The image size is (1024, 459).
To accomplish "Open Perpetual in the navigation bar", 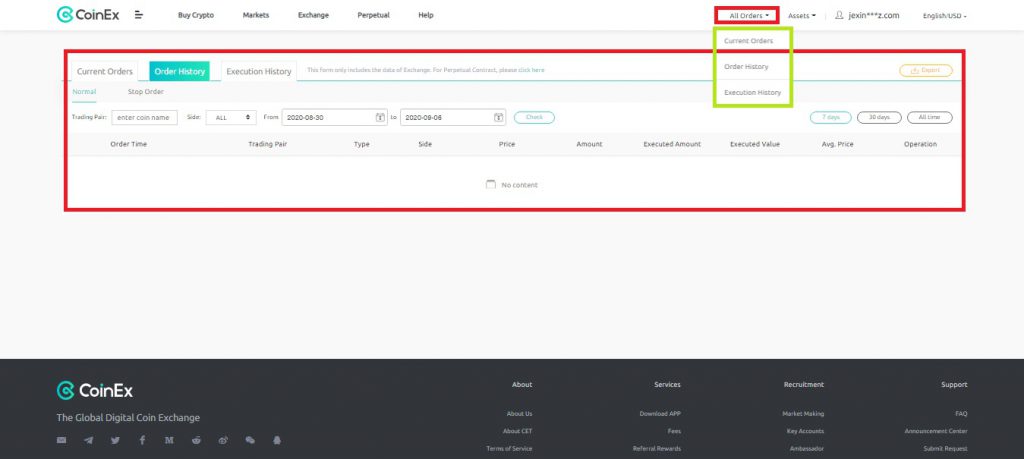I will pyautogui.click(x=374, y=15).
